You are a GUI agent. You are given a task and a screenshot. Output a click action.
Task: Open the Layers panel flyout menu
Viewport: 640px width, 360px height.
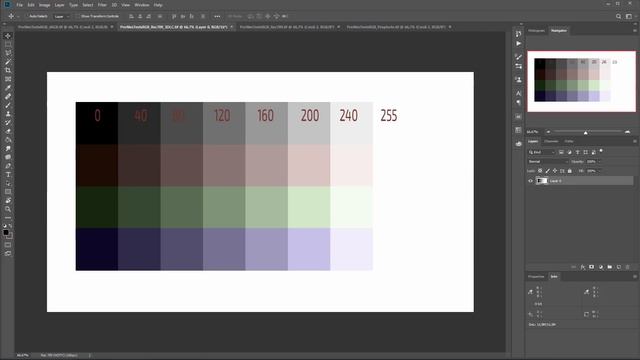(x=635, y=141)
